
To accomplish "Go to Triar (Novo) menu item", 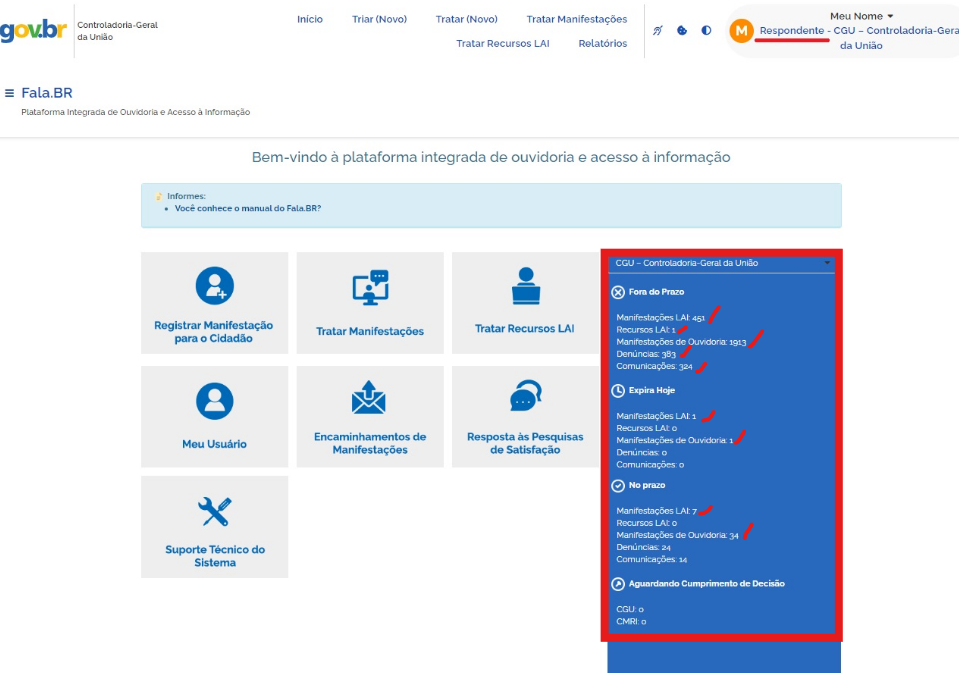I will [379, 19].
